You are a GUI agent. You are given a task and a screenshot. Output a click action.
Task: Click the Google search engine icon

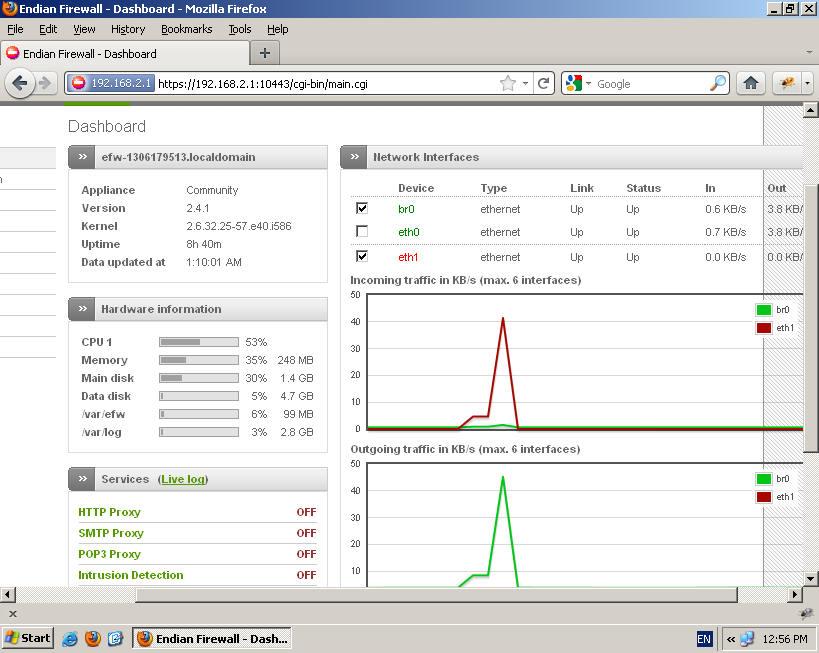tap(574, 83)
